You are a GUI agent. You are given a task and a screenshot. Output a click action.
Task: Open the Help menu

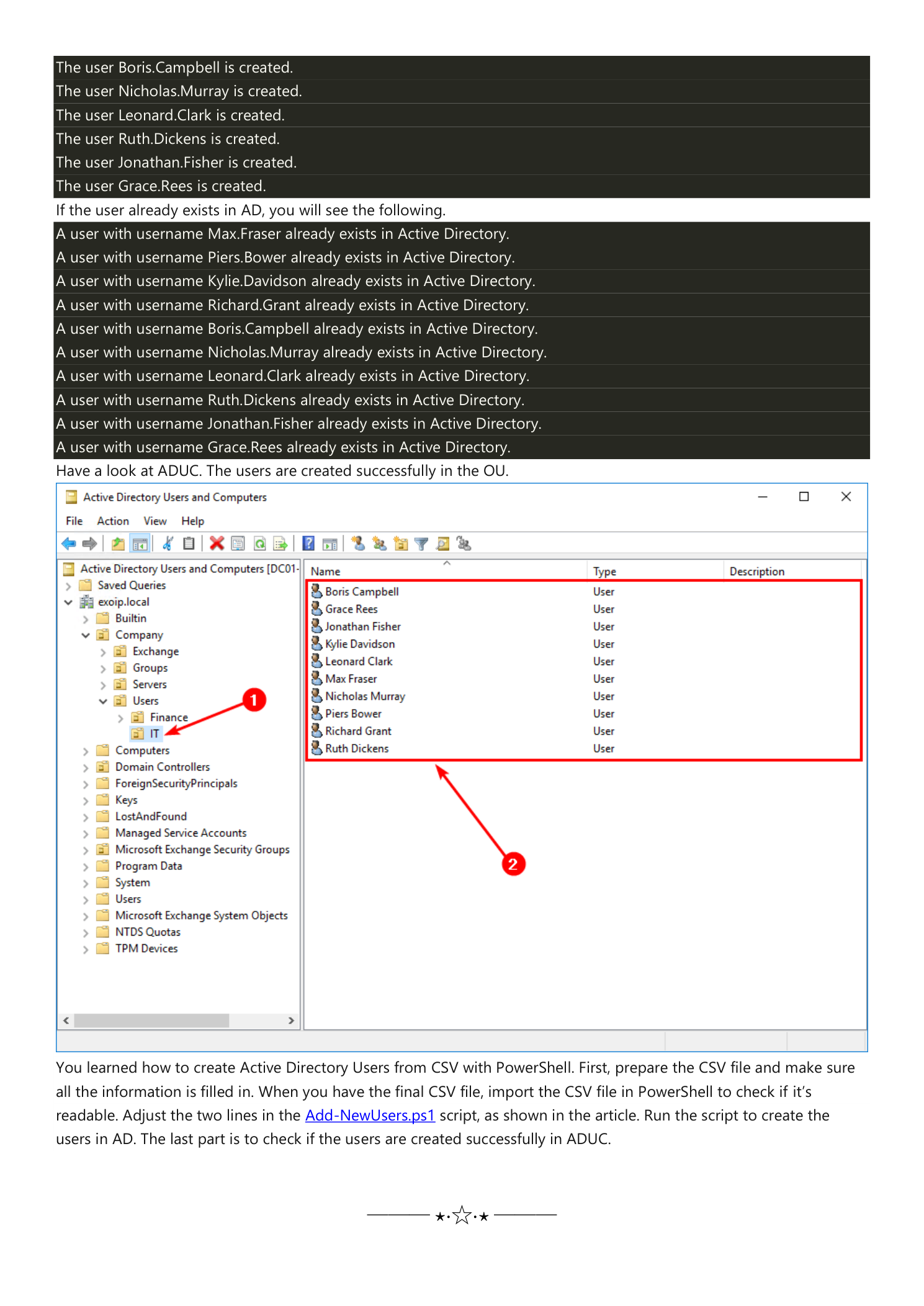click(x=192, y=521)
